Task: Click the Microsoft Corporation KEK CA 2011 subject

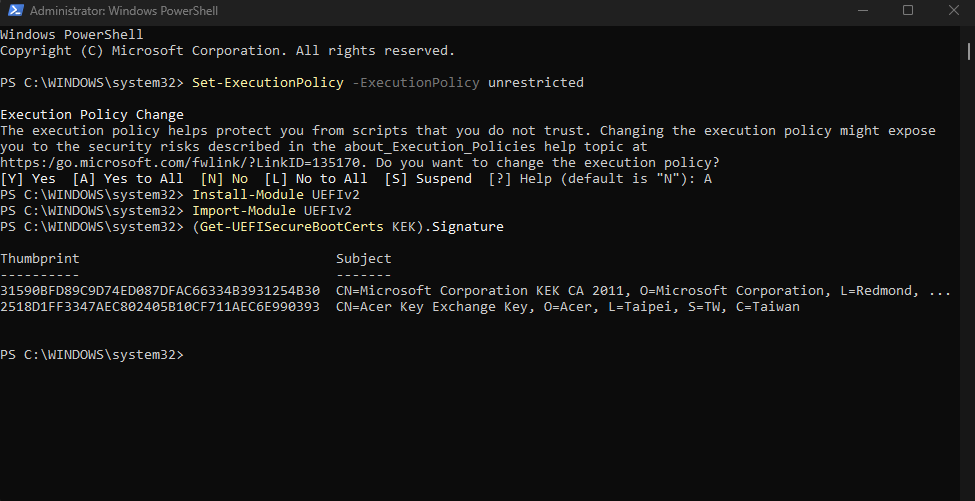Action: tap(643, 291)
